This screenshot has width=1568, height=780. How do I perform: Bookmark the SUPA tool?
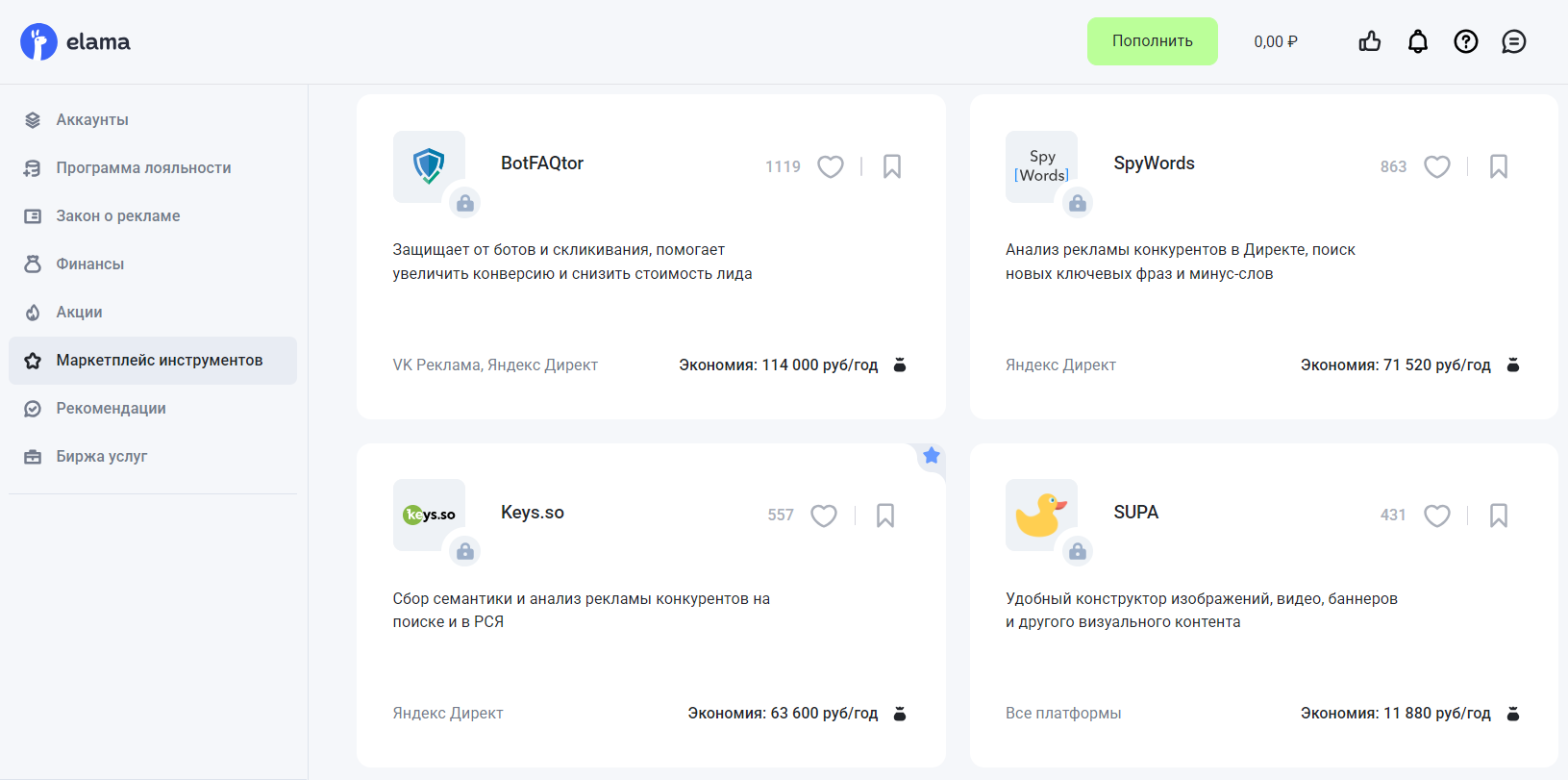click(1499, 516)
